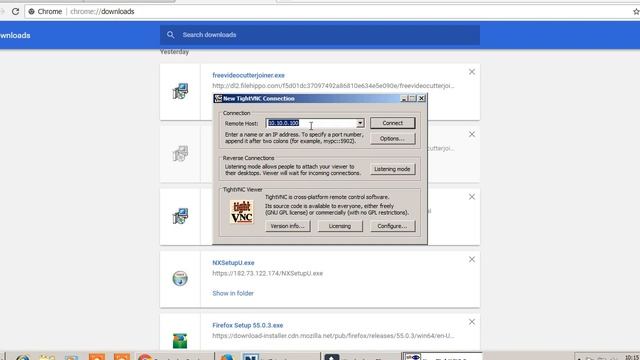The width and height of the screenshot is (640, 360).
Task: Remove the second greyed-out download entry
Action: pyautogui.click(x=472, y=134)
